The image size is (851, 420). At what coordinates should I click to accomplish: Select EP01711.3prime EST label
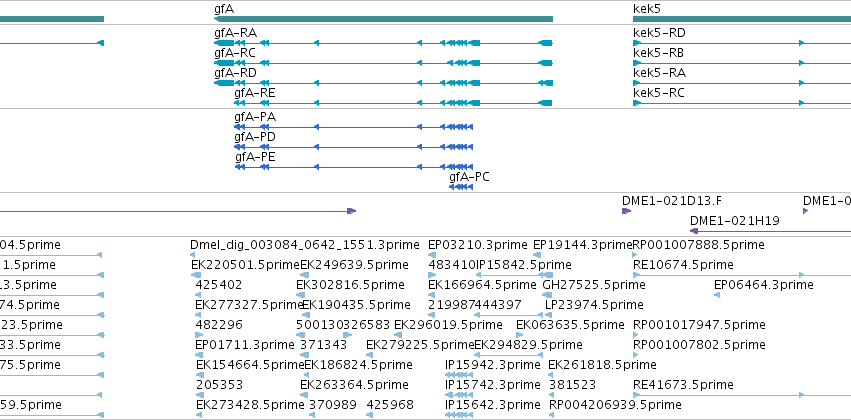pyautogui.click(x=245, y=345)
